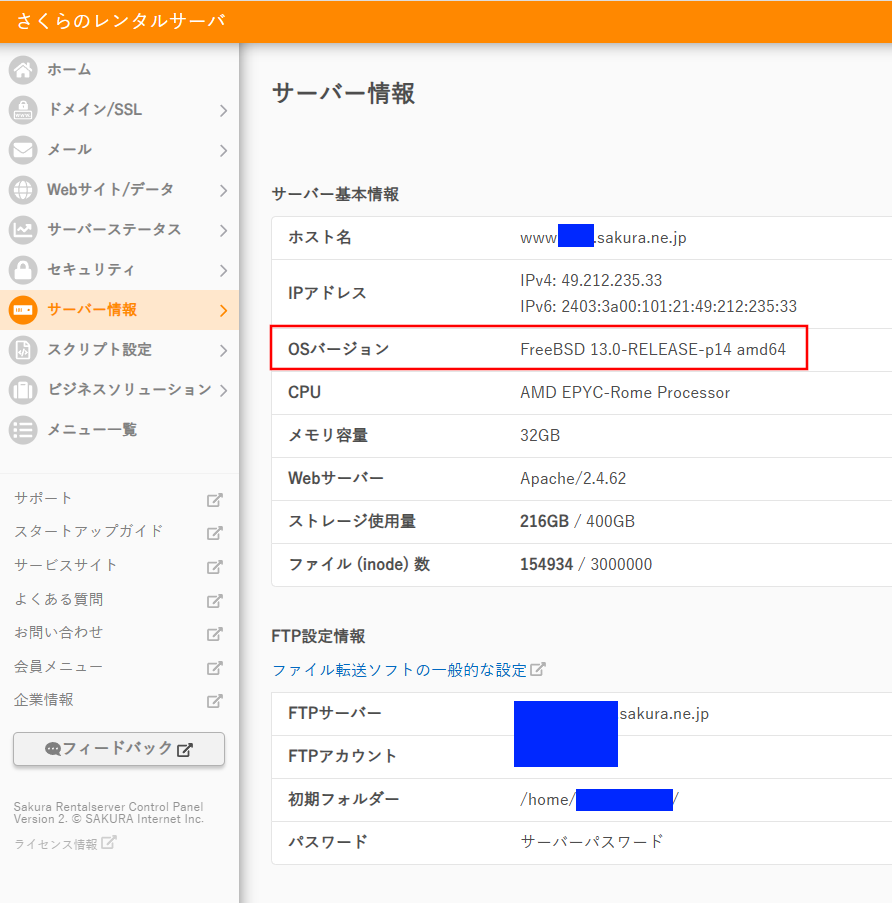Open the ドメイン/SSL menu label

[94, 109]
